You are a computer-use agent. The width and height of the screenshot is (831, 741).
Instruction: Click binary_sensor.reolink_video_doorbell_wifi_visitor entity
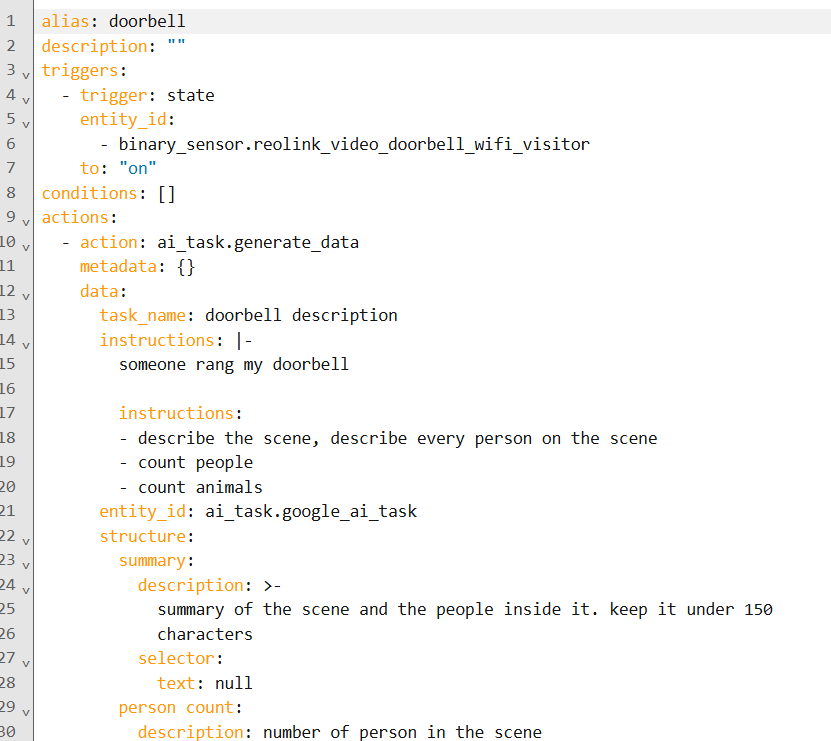click(354, 144)
